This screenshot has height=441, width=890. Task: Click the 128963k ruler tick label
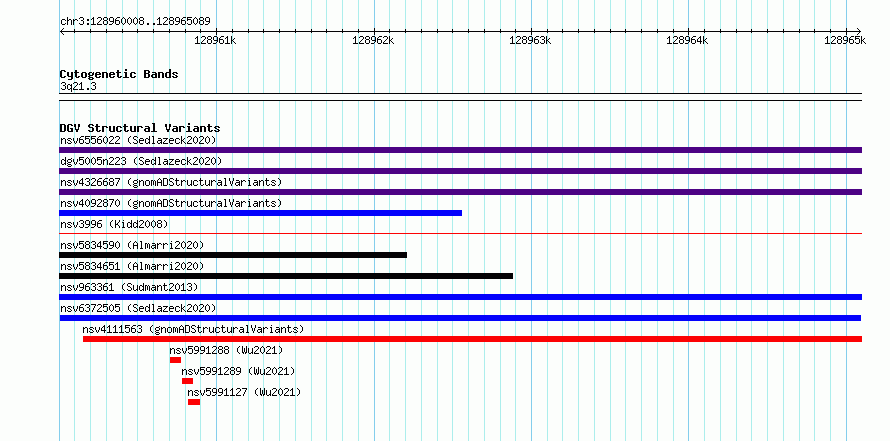[530, 40]
